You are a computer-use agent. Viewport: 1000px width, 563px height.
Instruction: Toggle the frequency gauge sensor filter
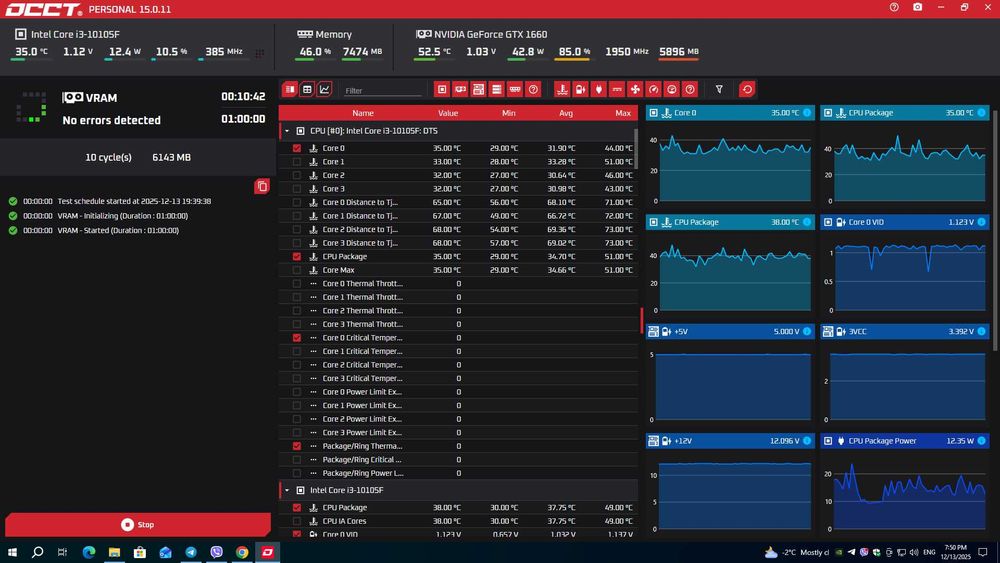[x=653, y=89]
